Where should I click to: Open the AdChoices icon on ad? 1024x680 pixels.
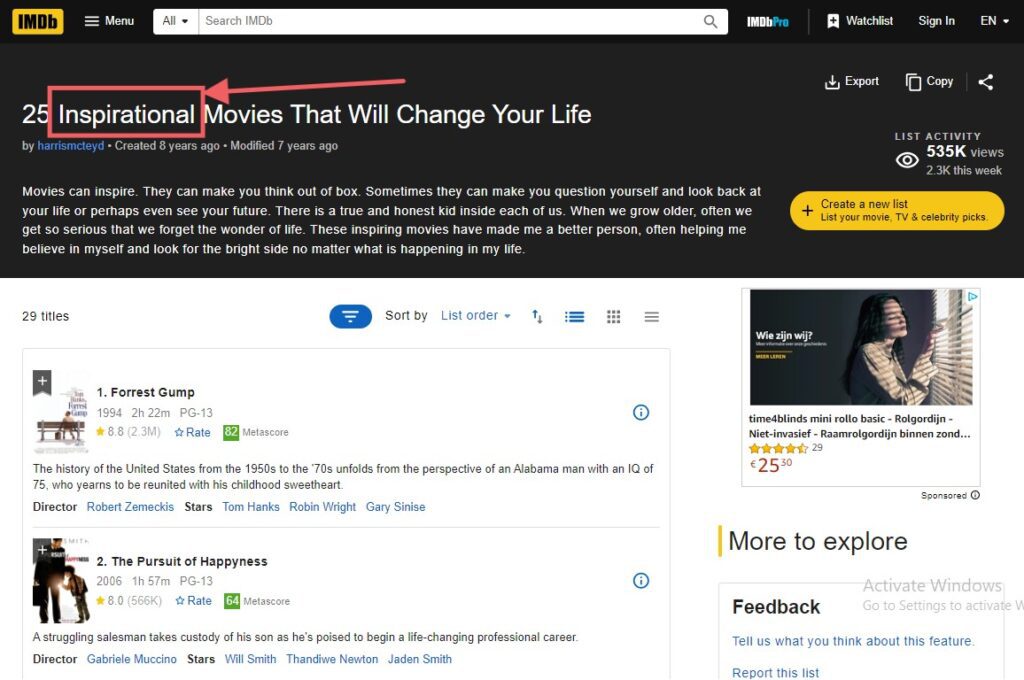click(x=972, y=297)
